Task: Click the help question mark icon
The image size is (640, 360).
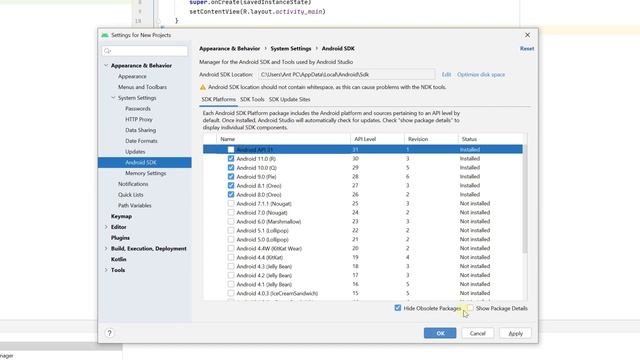Action: (109, 333)
